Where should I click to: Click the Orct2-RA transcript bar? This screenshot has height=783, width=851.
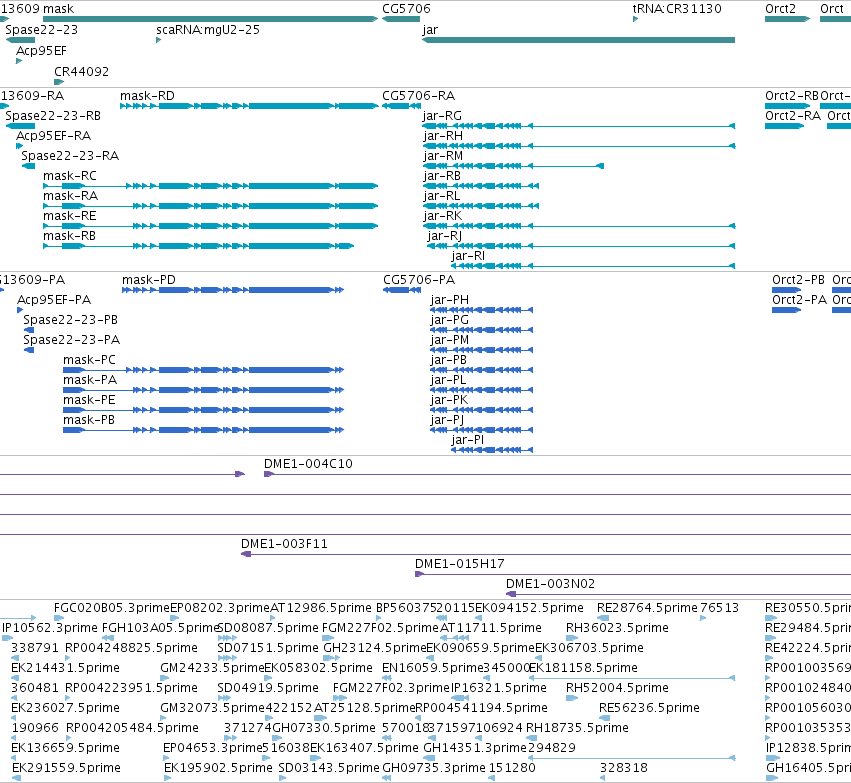click(x=784, y=126)
